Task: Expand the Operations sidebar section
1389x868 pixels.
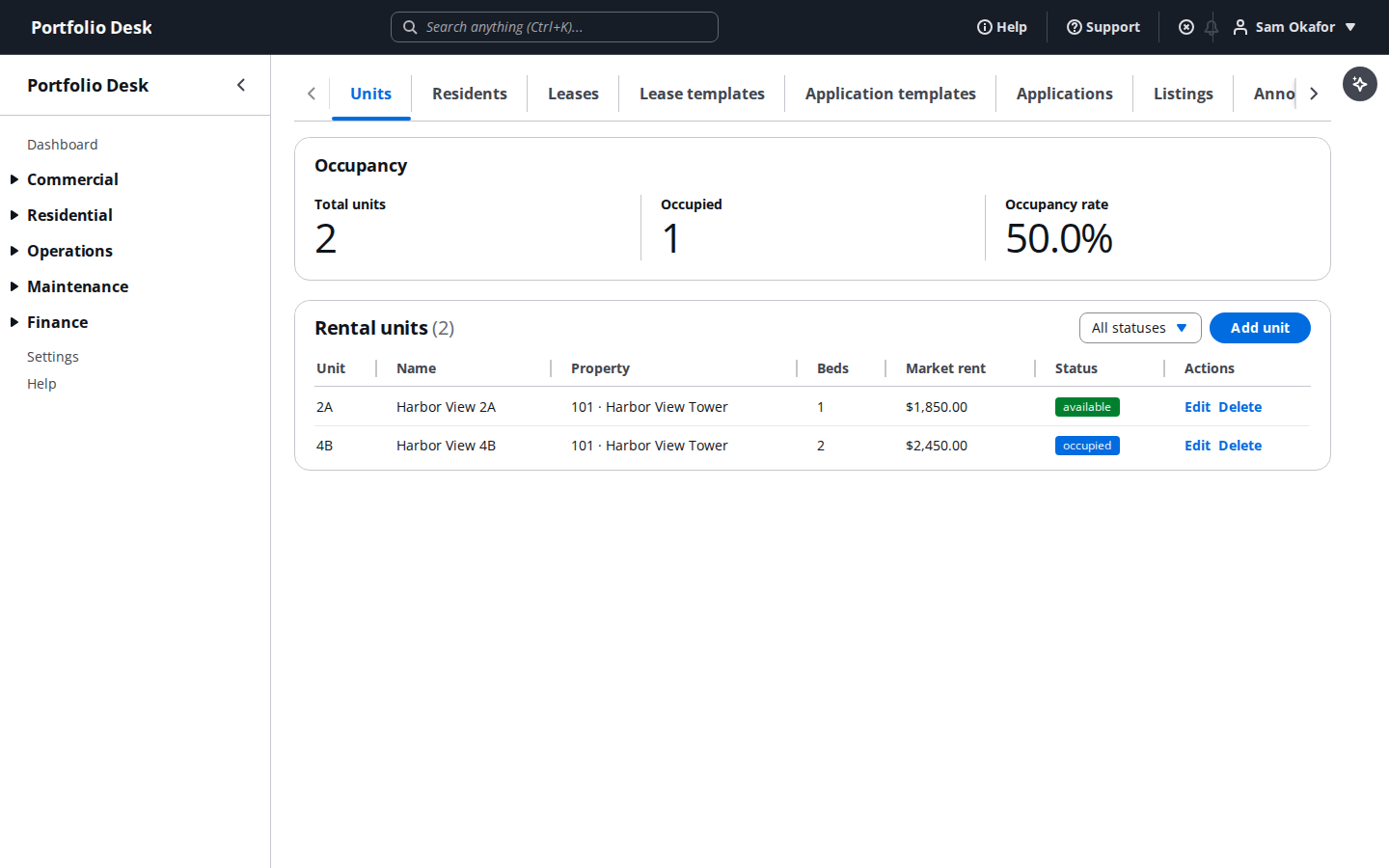Action: (x=69, y=251)
